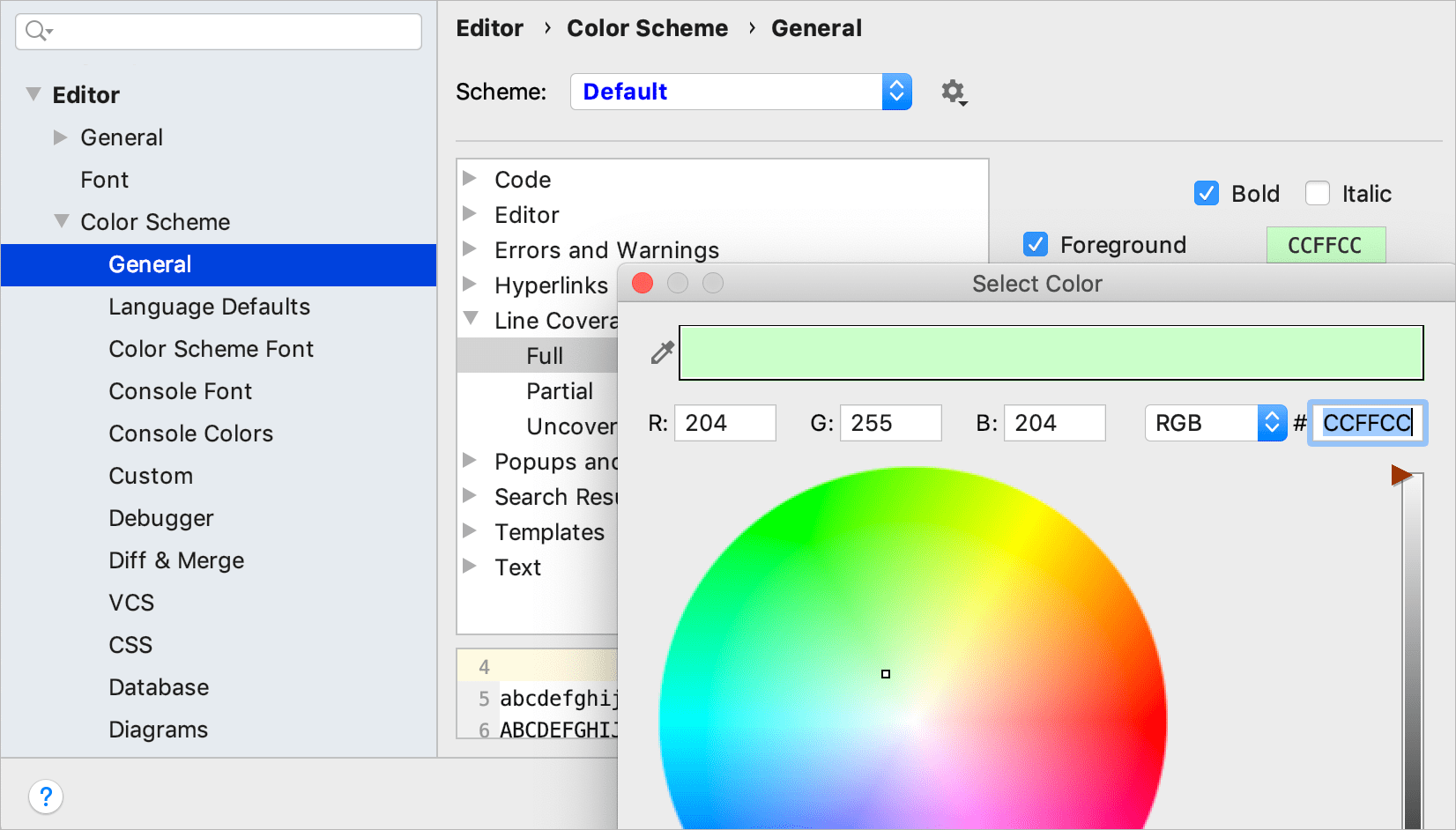Viewport: 1456px width, 830px height.
Task: Expand the Search Results category
Action: click(x=470, y=496)
